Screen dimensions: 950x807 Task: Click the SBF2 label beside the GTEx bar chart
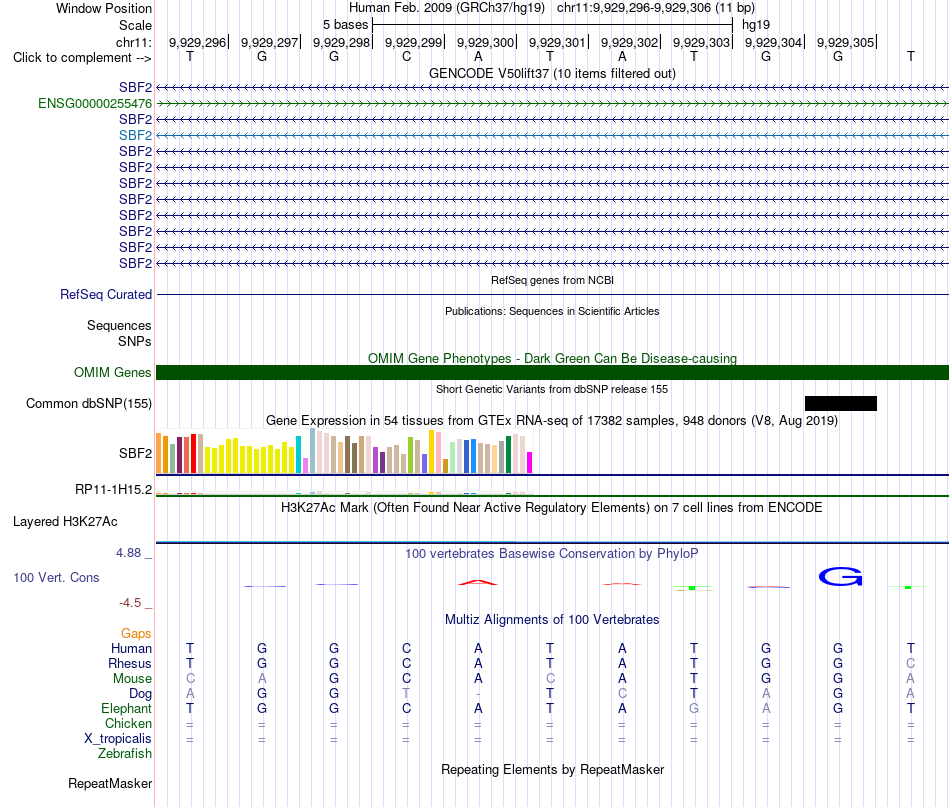click(135, 453)
